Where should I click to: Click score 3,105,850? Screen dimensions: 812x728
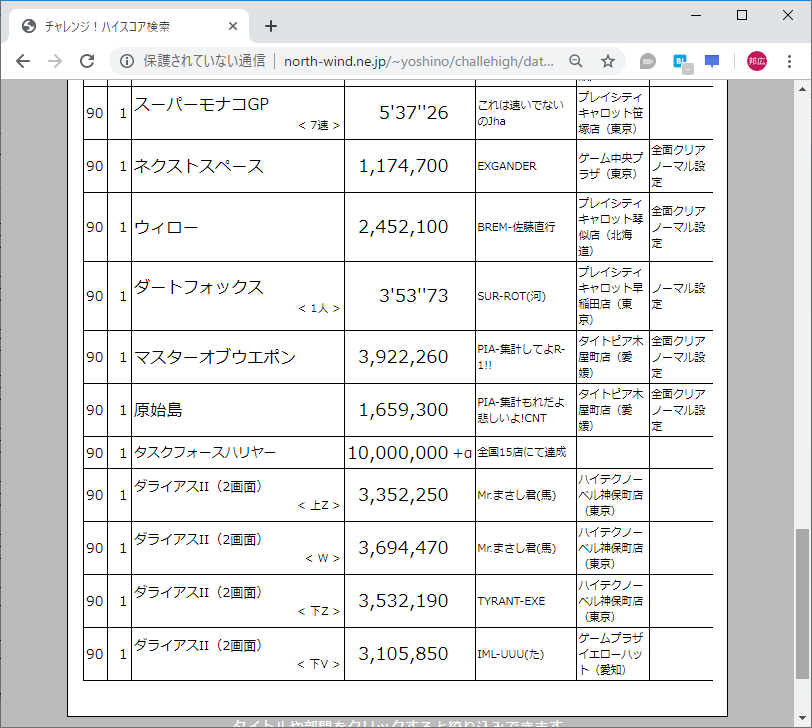[x=403, y=654]
